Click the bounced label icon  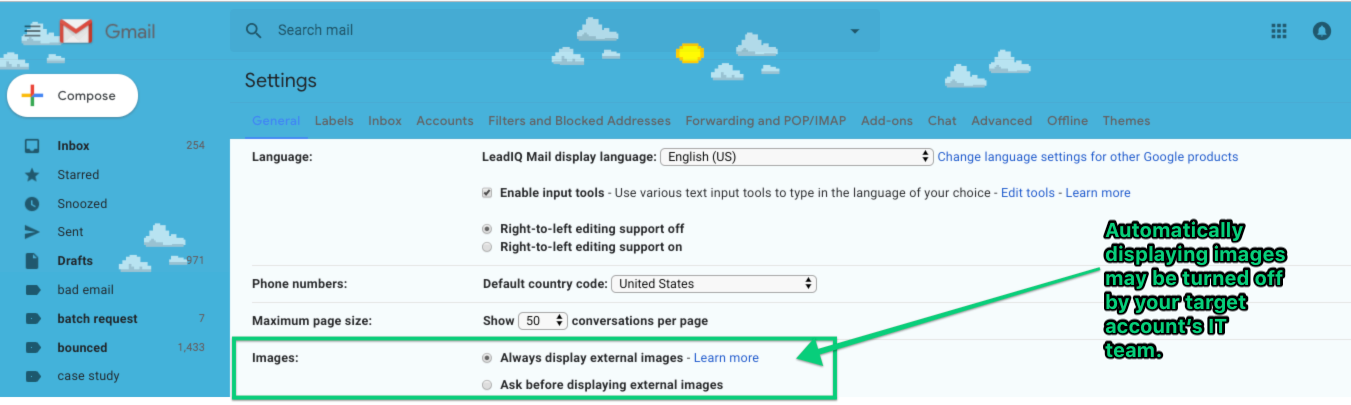pyautogui.click(x=32, y=348)
